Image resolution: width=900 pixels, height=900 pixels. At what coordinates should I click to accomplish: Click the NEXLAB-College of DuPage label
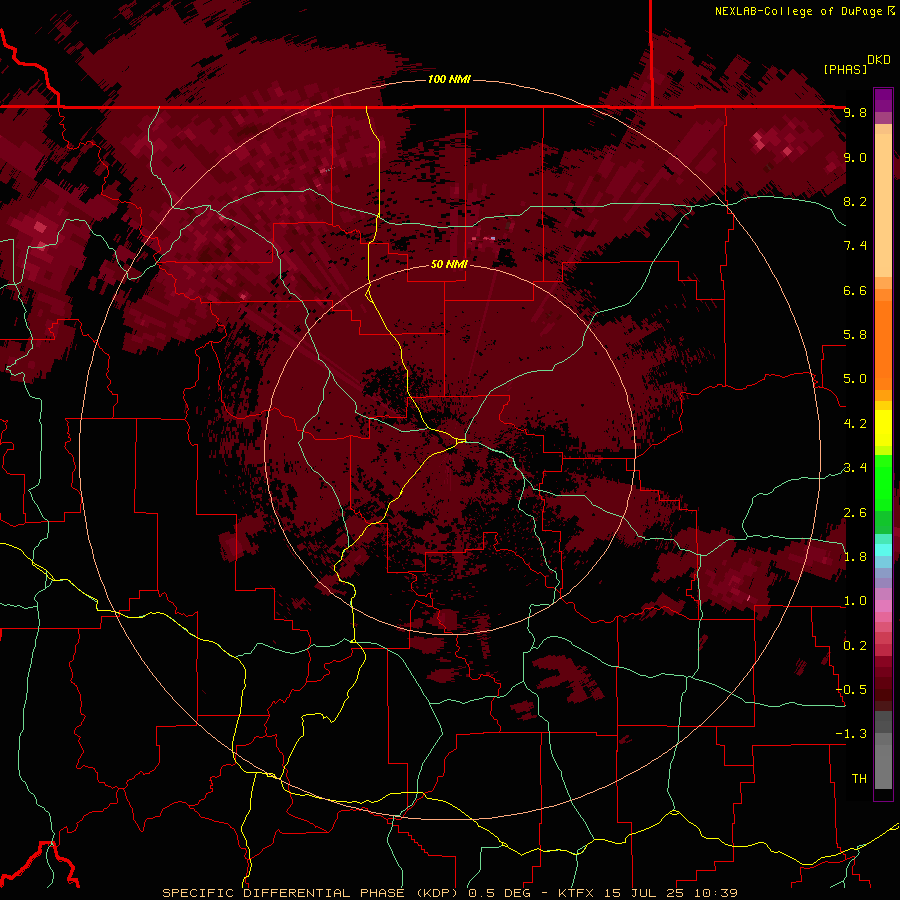pos(804,11)
